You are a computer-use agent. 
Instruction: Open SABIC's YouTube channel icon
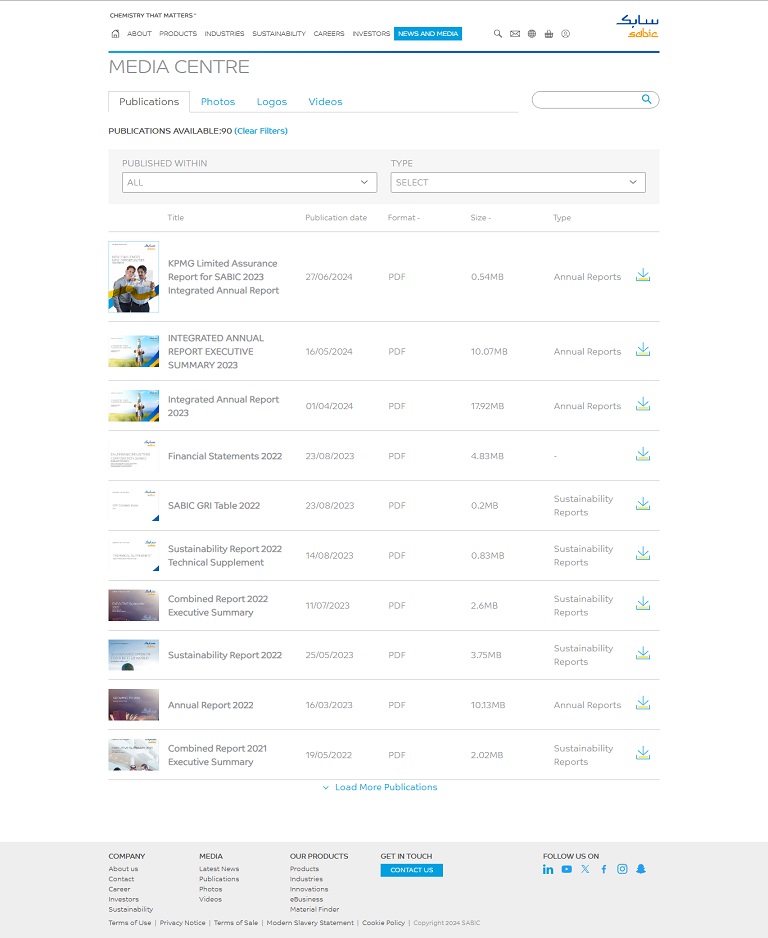567,869
